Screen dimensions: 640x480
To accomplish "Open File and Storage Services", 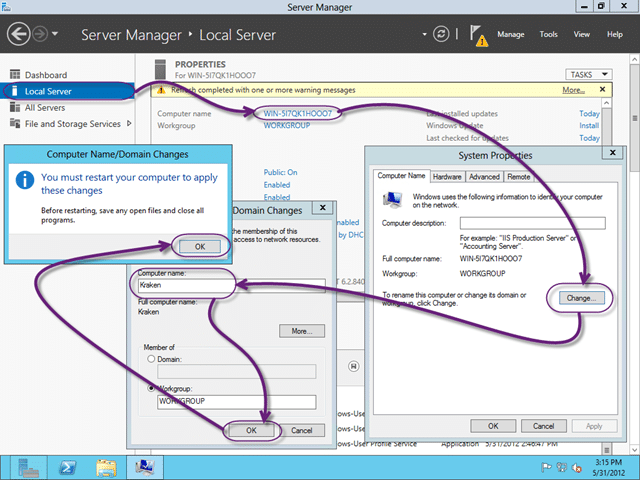I will pos(73,124).
